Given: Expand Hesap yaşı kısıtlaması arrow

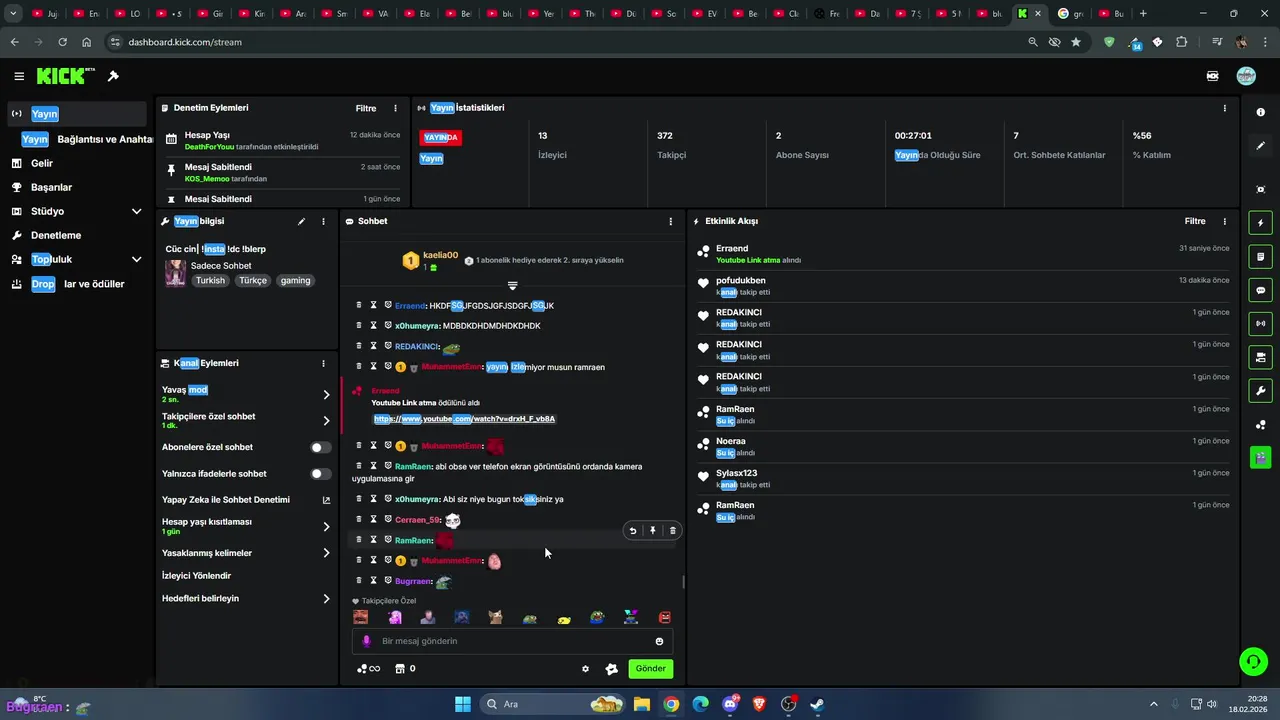Looking at the screenshot, I should [x=326, y=527].
